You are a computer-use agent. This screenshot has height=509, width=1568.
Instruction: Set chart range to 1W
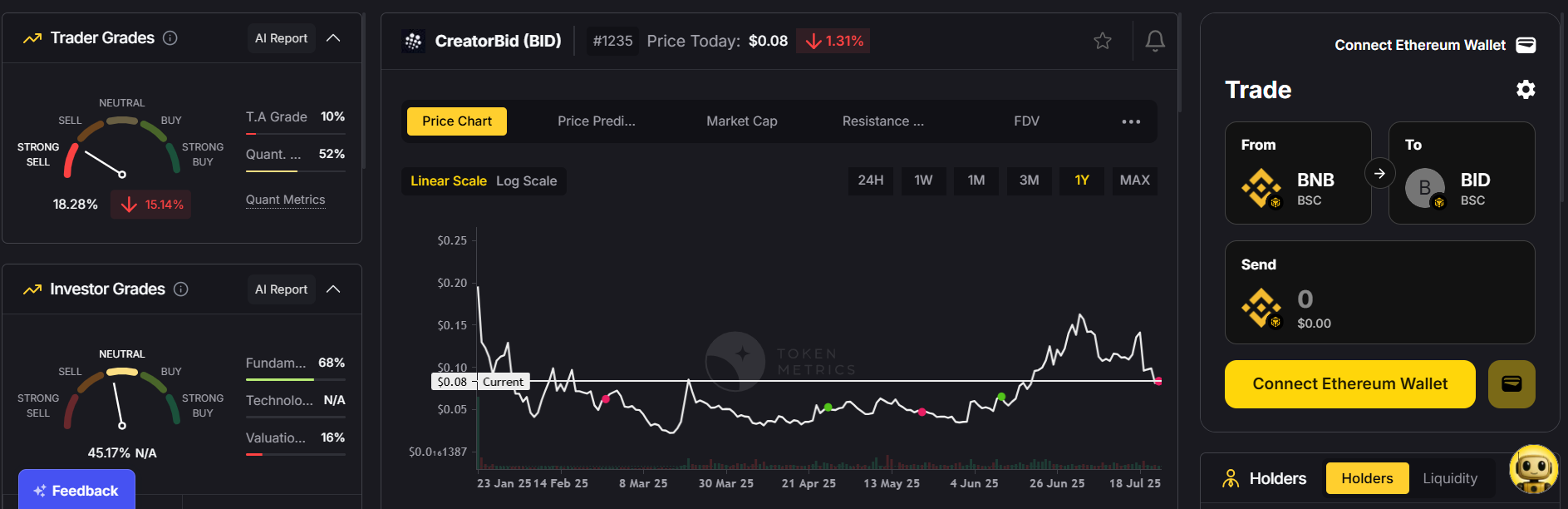point(924,180)
